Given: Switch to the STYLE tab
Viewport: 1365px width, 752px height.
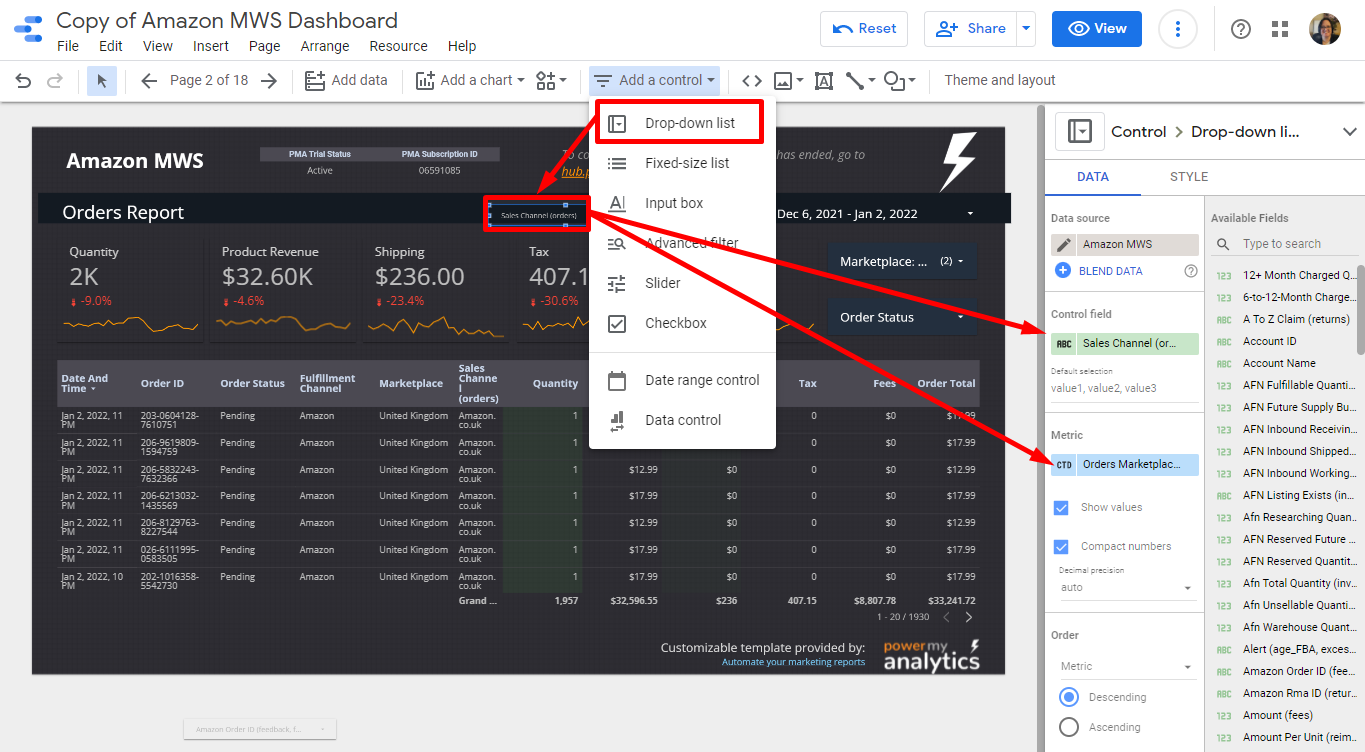Looking at the screenshot, I should [x=1189, y=177].
